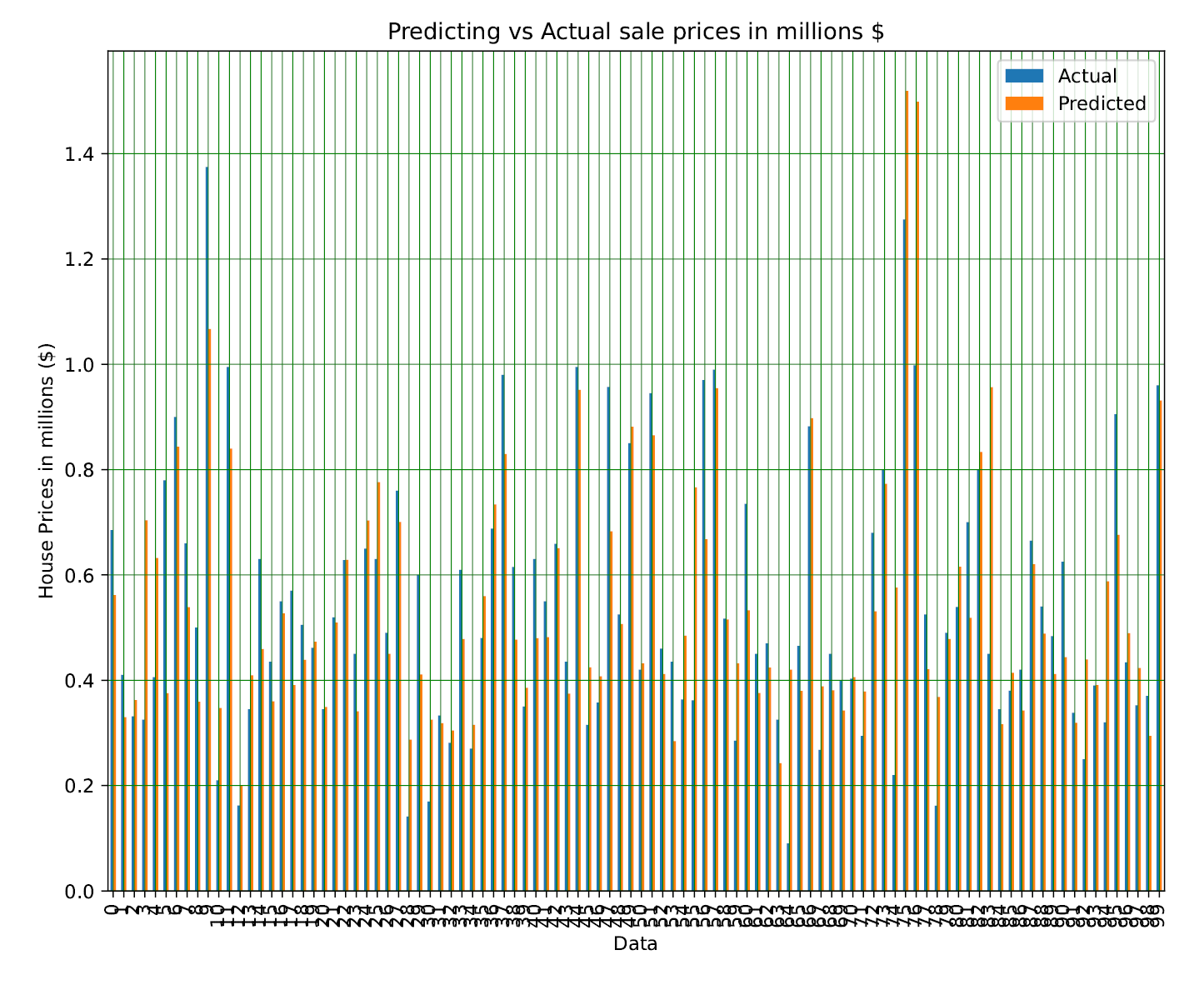The height and width of the screenshot is (985, 1204).
Task: Click the 0.0 y-axis tick label
Action: [81, 892]
